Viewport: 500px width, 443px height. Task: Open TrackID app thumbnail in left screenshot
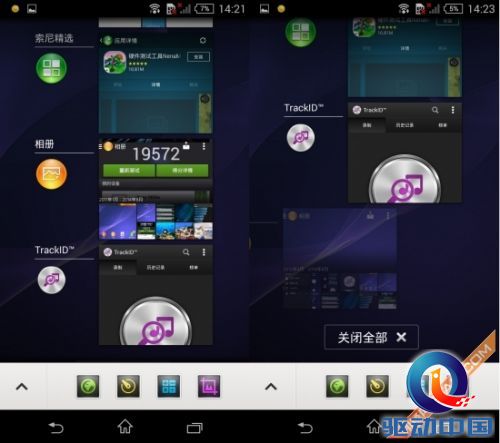[156, 295]
